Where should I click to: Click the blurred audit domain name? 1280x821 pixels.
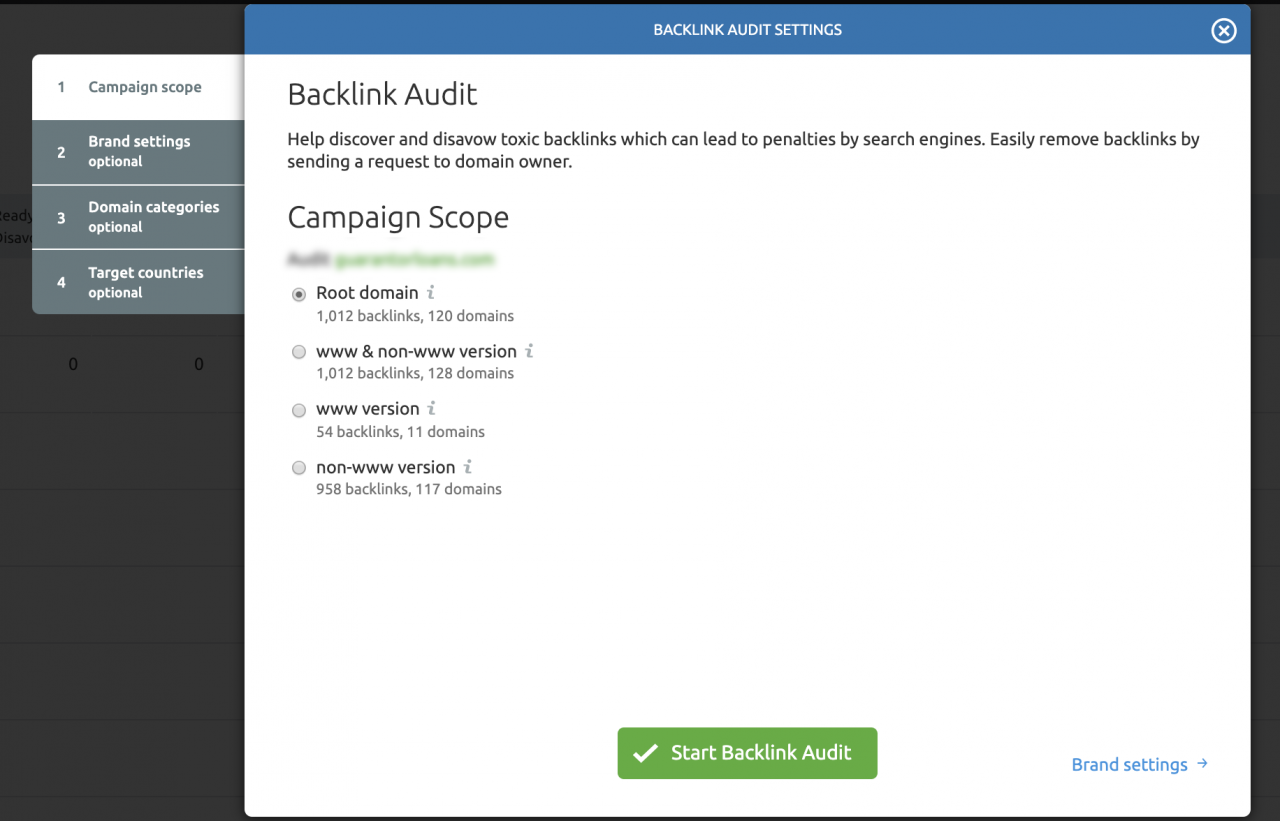tap(414, 259)
